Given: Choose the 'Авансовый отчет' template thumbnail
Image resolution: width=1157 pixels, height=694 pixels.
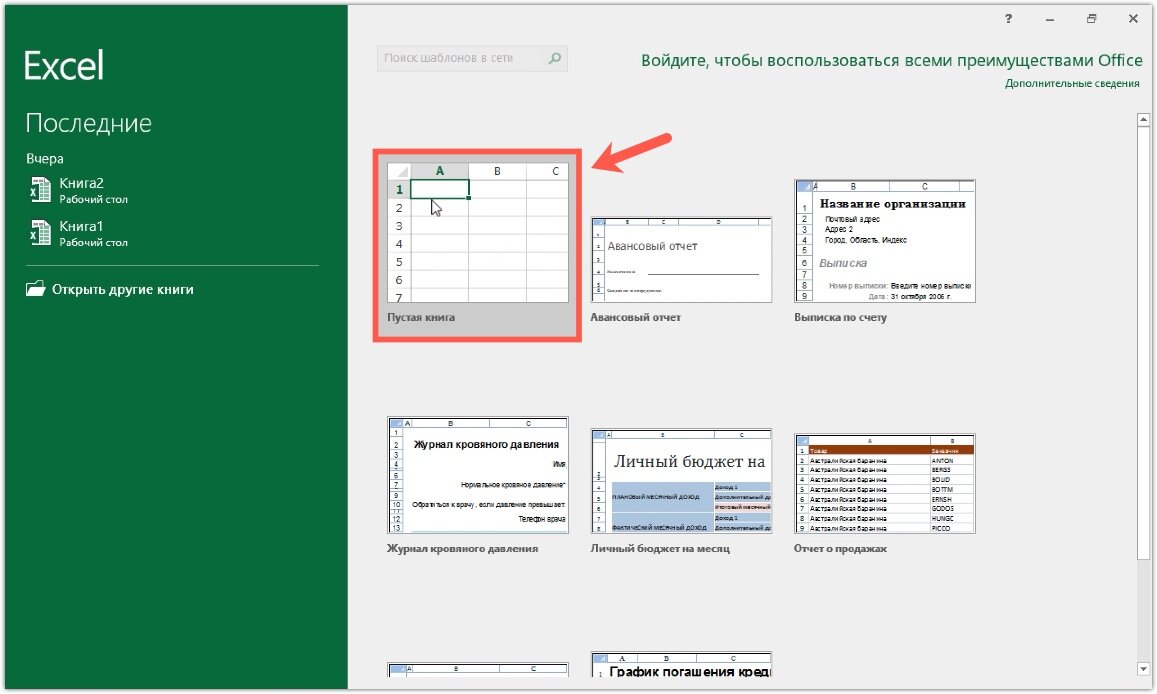Looking at the screenshot, I should coord(681,260).
